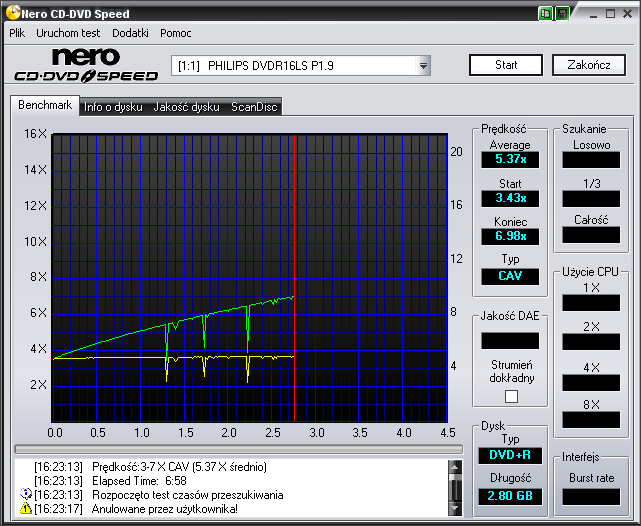Screen dimensions: 641x526
Task: Switch to the ScanDisc tab
Action: (x=254, y=107)
